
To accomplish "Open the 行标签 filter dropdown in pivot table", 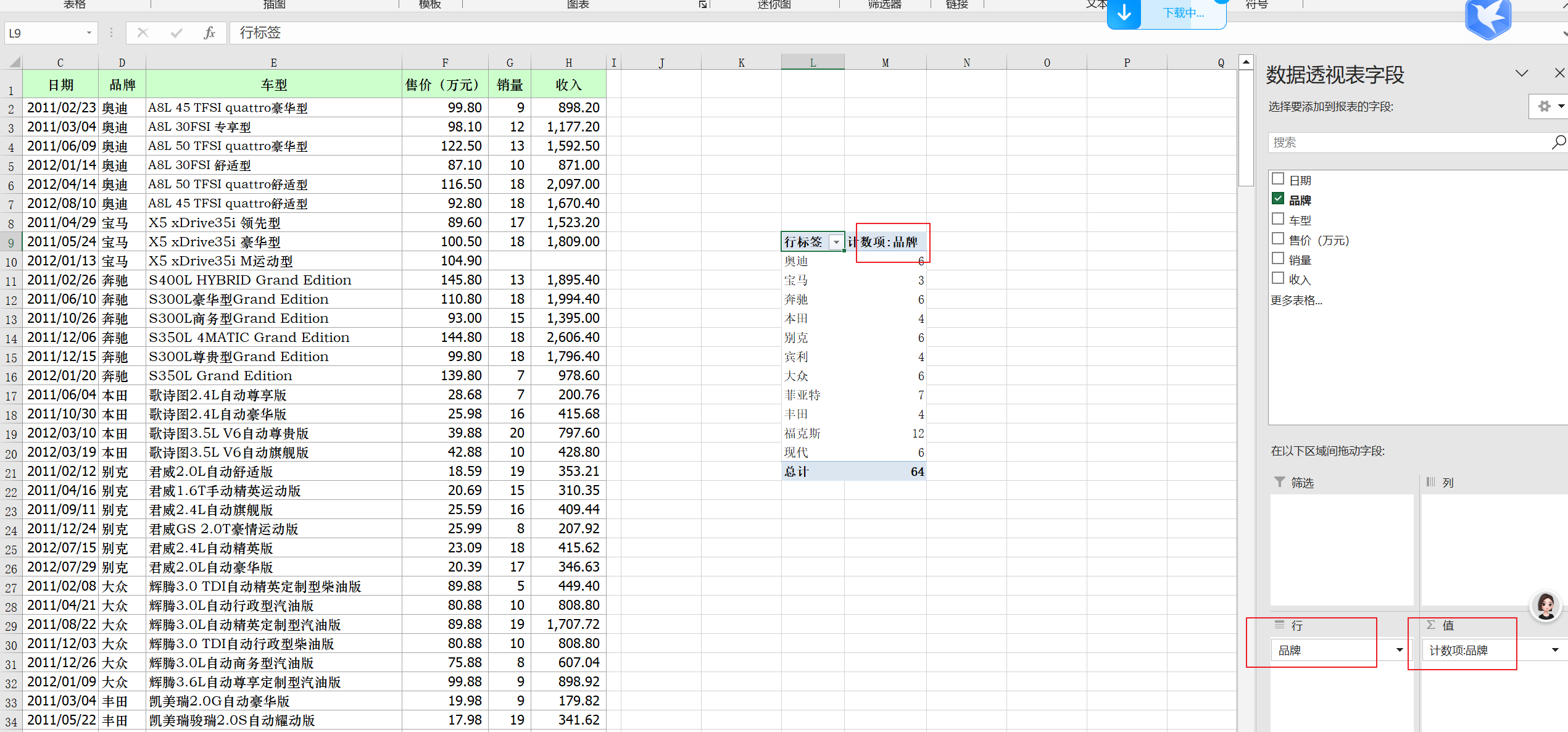I will coord(836,243).
